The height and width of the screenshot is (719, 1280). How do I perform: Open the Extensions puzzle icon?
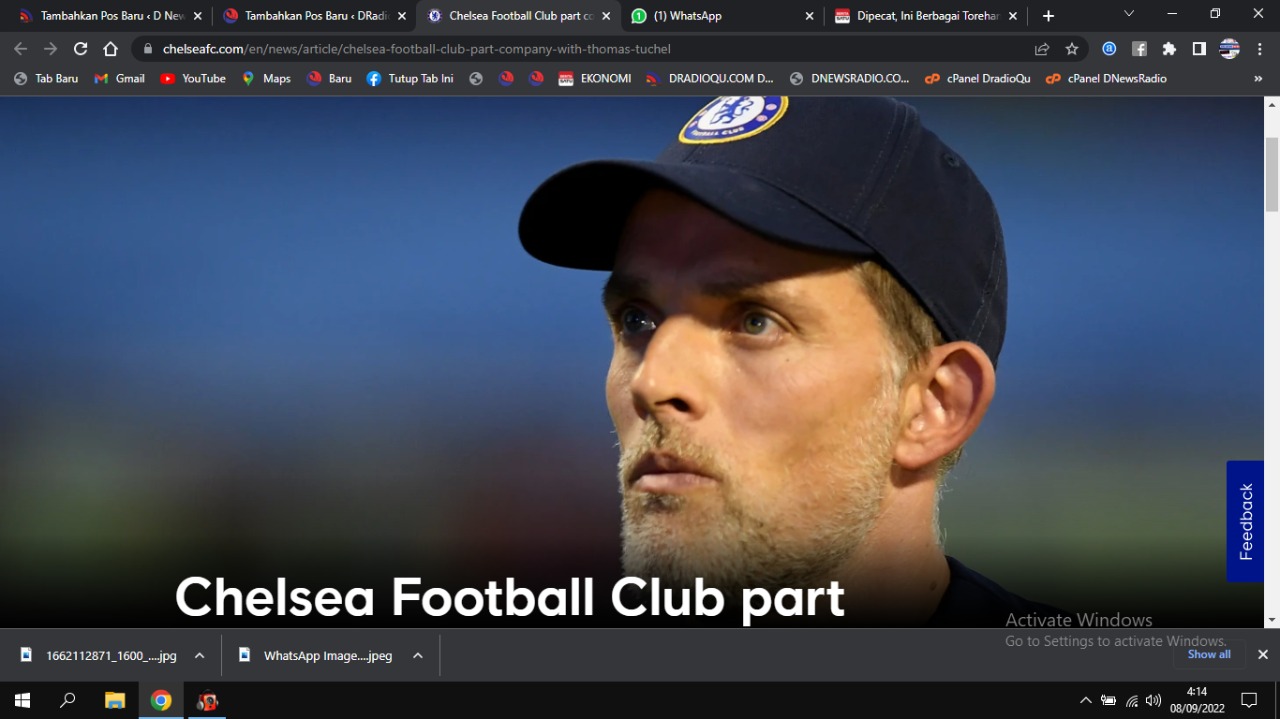(x=1169, y=49)
